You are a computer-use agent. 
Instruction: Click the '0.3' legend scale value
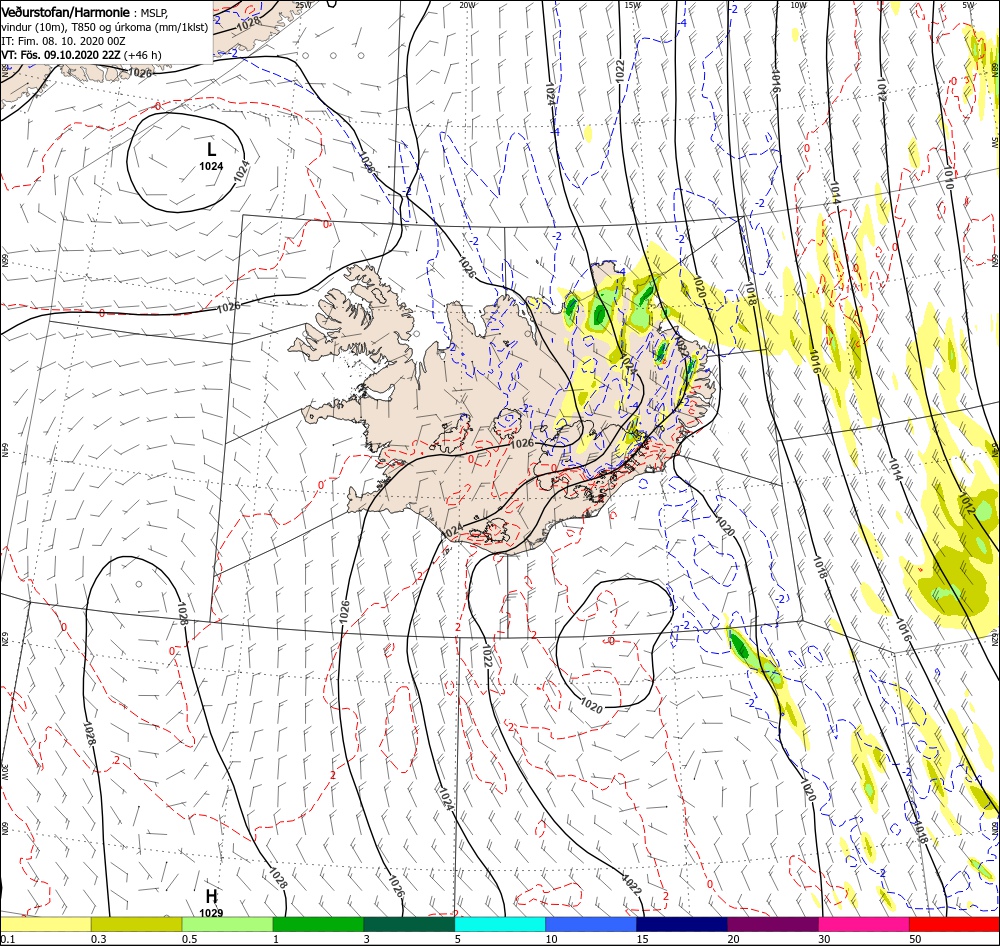coord(98,939)
